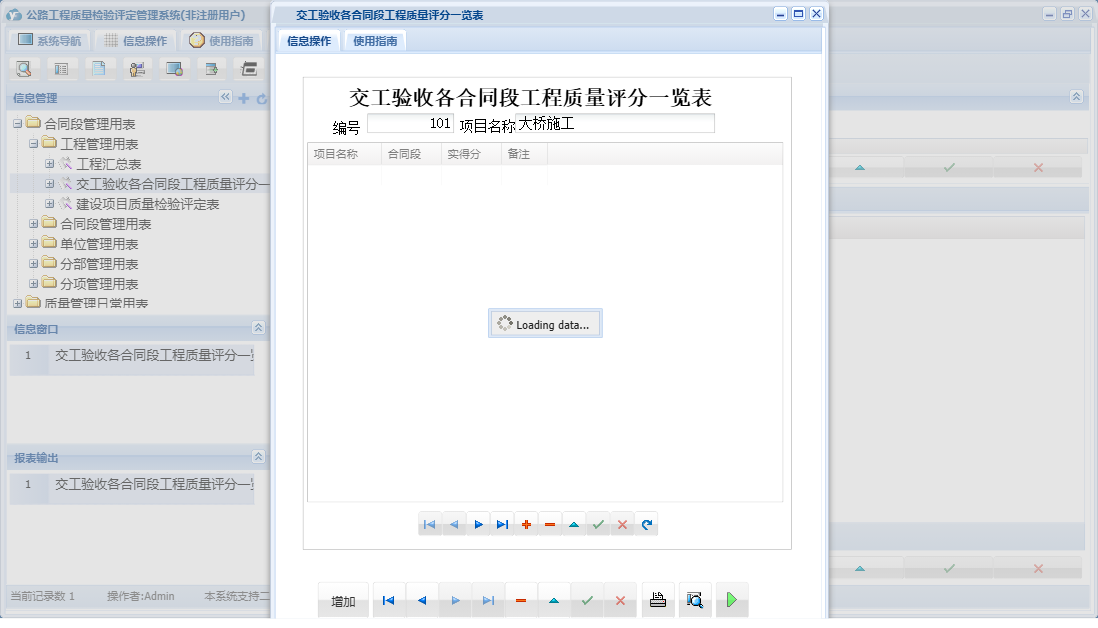The width and height of the screenshot is (1098, 628).
Task: Click the green run arrow icon
Action: click(731, 599)
